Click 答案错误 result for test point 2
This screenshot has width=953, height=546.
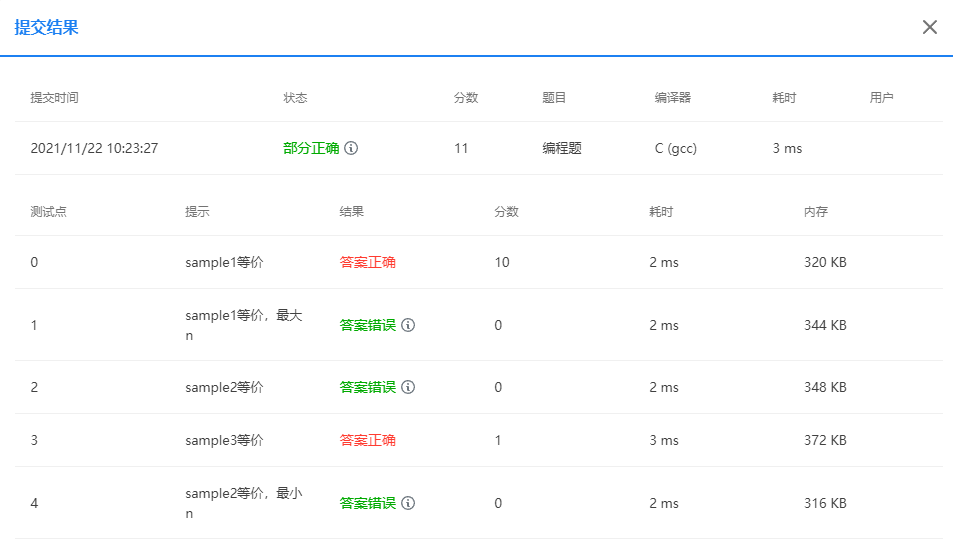368,387
